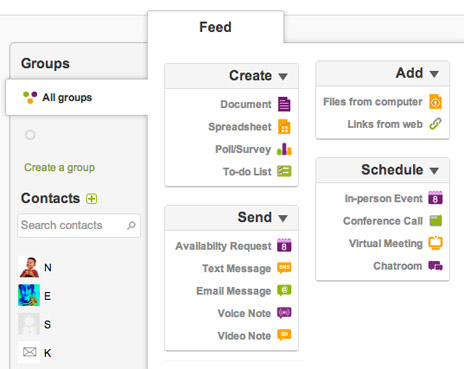Select the empty radio circle under All groups

(30, 135)
